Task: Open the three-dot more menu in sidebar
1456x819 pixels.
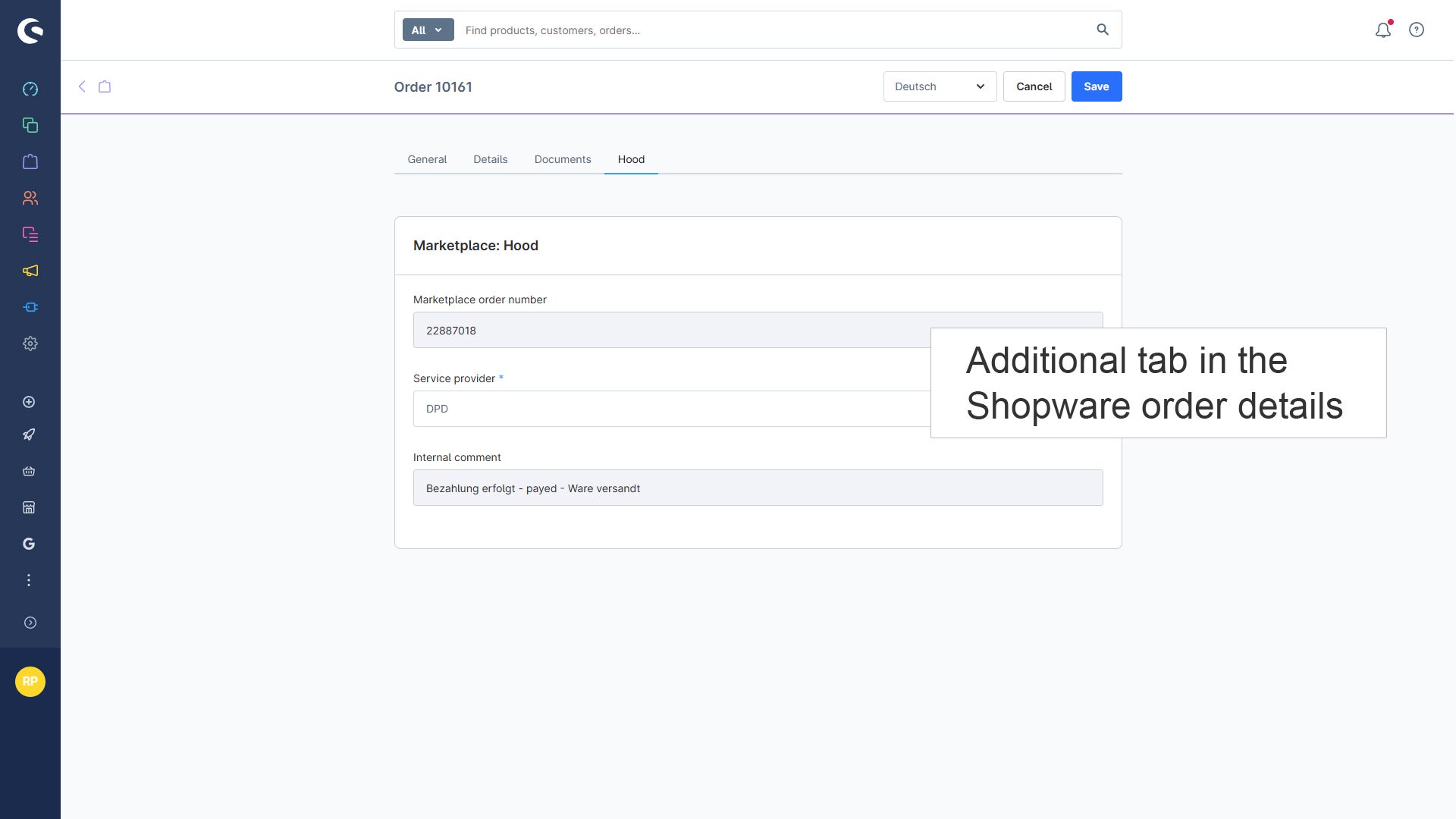Action: click(x=29, y=580)
